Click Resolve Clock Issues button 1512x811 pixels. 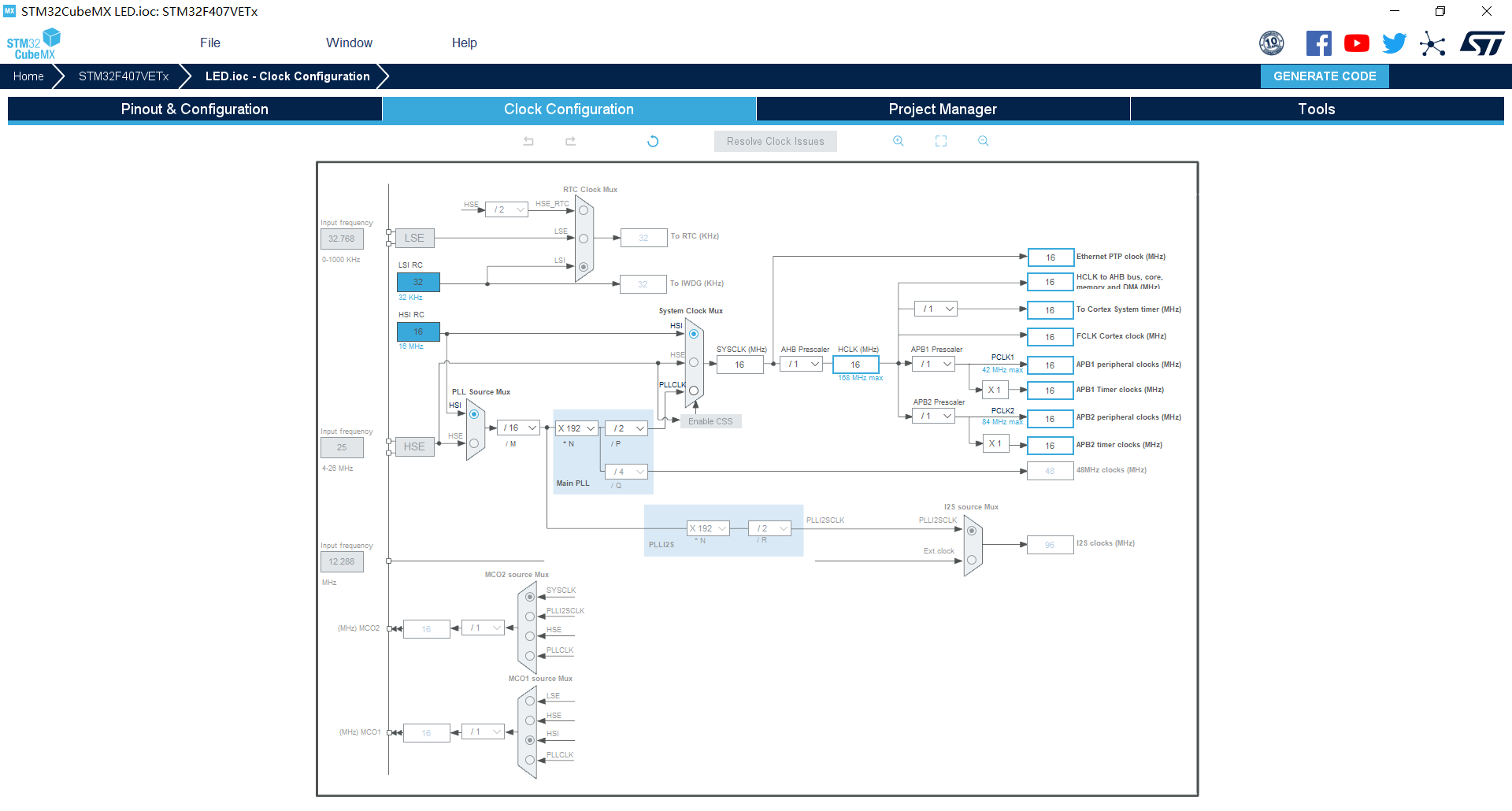click(776, 141)
